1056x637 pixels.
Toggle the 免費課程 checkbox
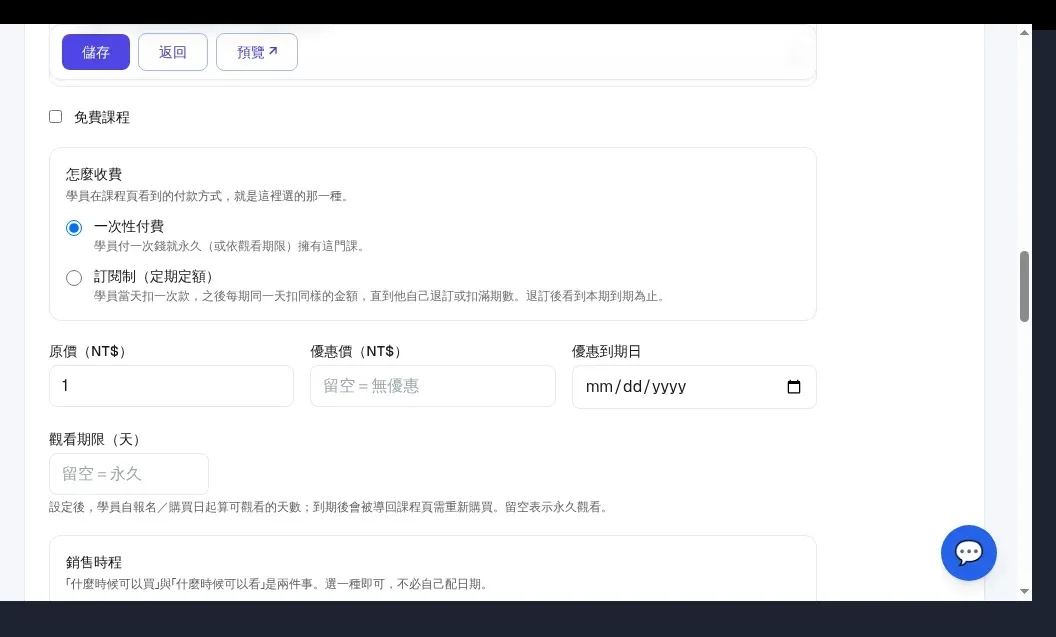click(56, 116)
